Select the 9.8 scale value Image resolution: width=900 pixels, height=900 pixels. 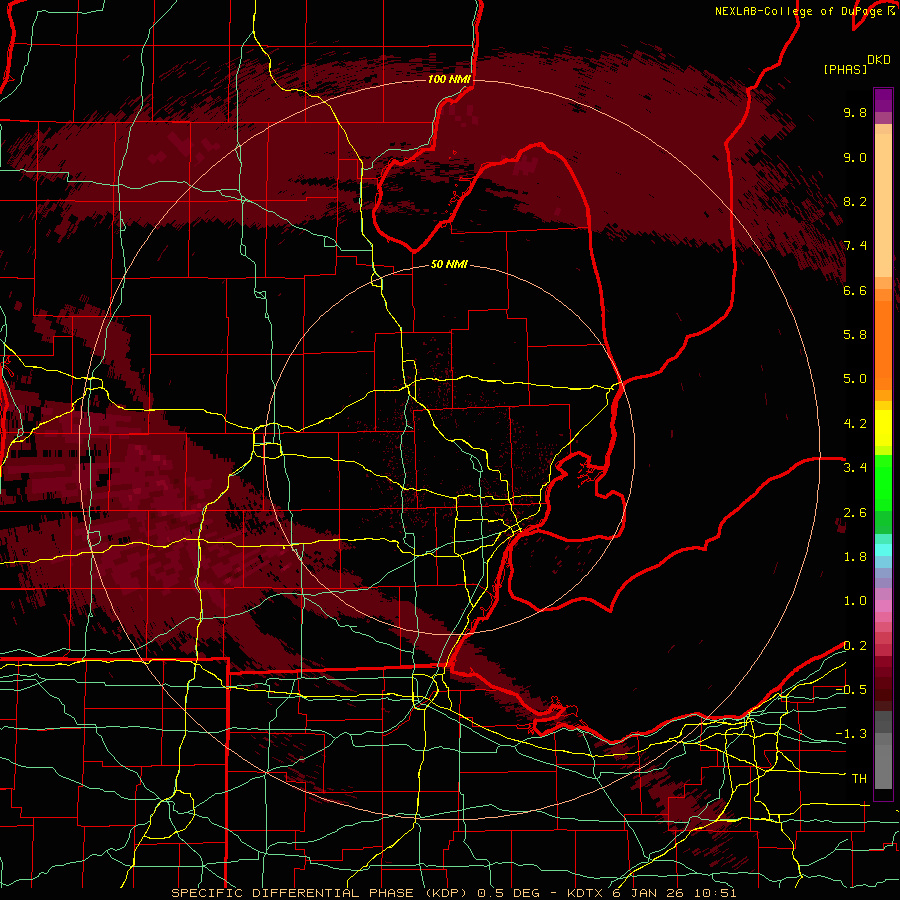tap(855, 112)
